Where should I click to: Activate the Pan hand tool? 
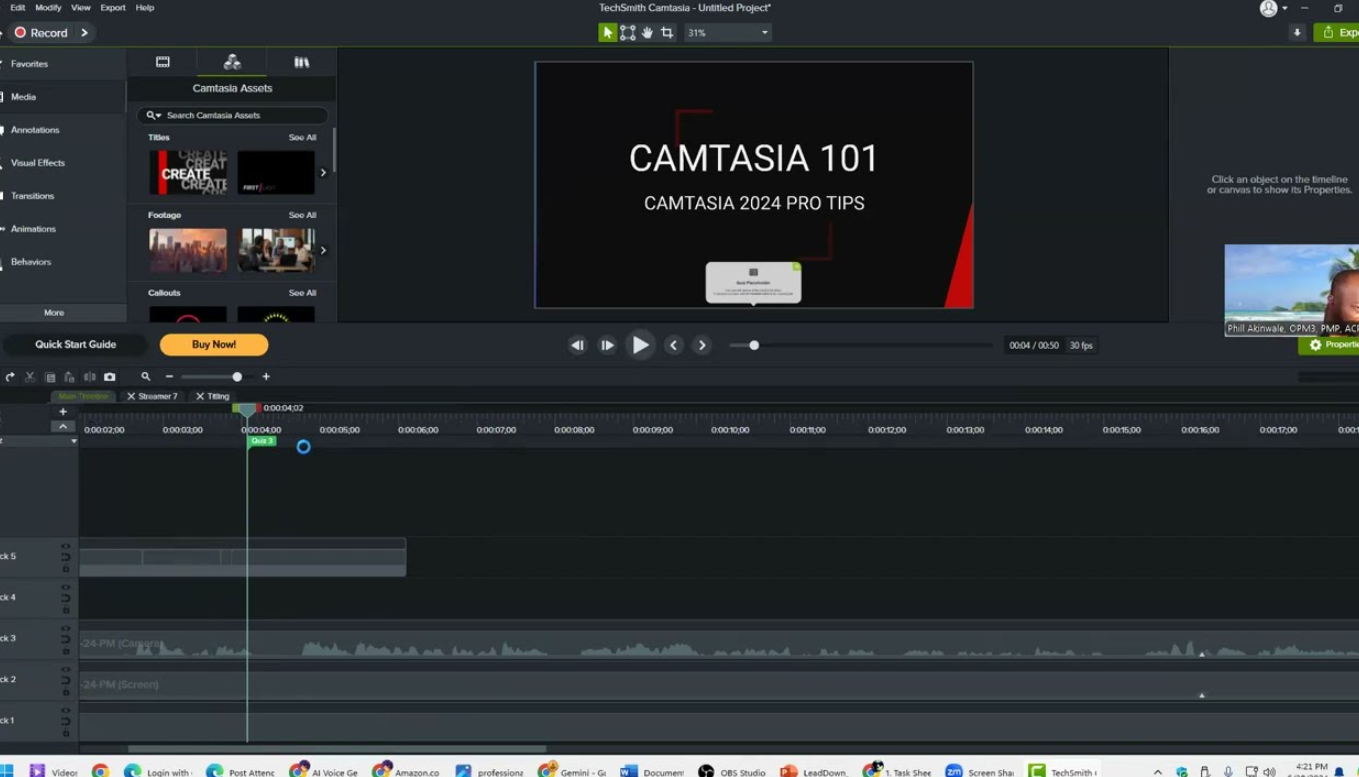pos(647,33)
